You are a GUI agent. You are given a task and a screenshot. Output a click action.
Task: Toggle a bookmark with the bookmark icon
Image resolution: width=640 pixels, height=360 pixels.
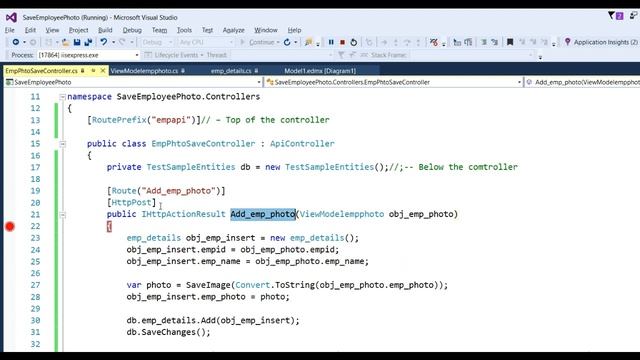click(x=510, y=42)
